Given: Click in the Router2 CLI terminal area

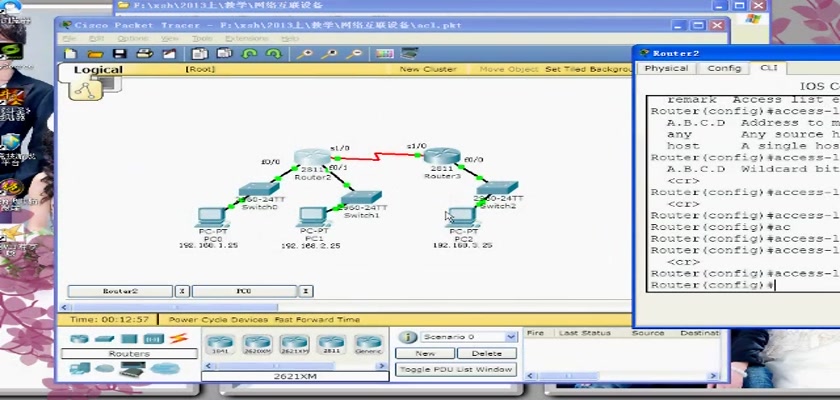Looking at the screenshot, I should (x=743, y=193).
